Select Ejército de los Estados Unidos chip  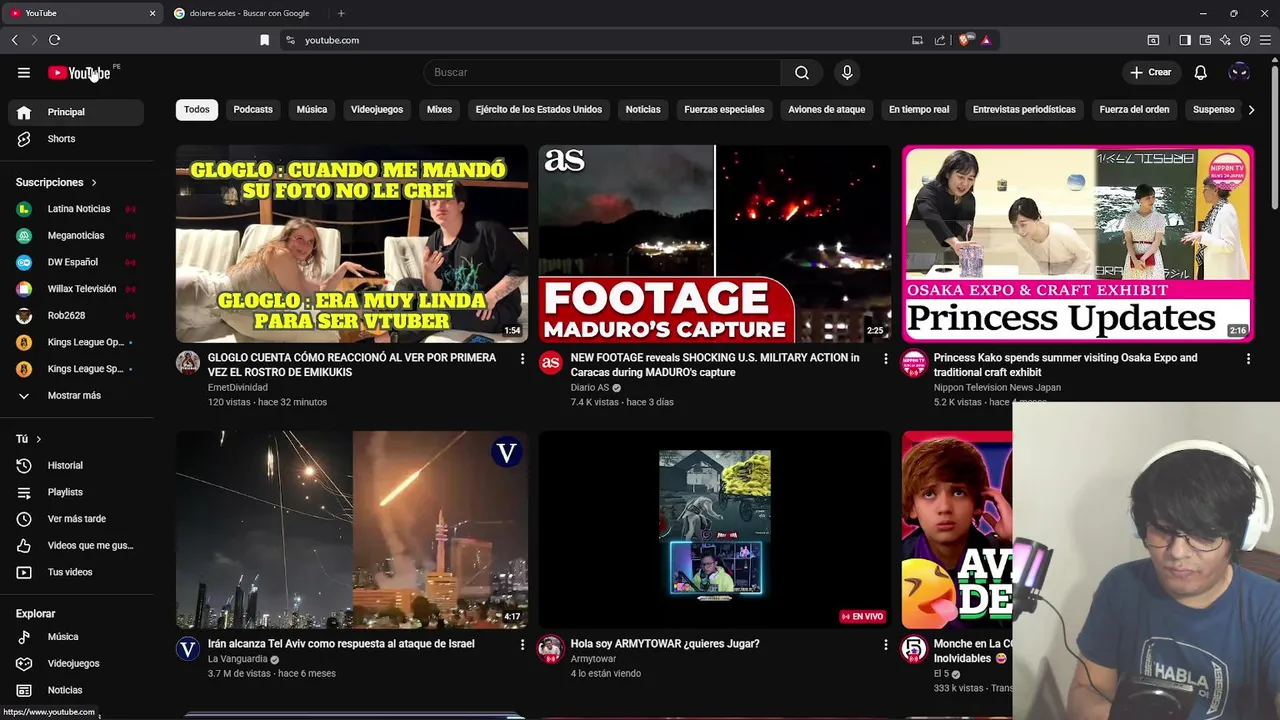(539, 109)
